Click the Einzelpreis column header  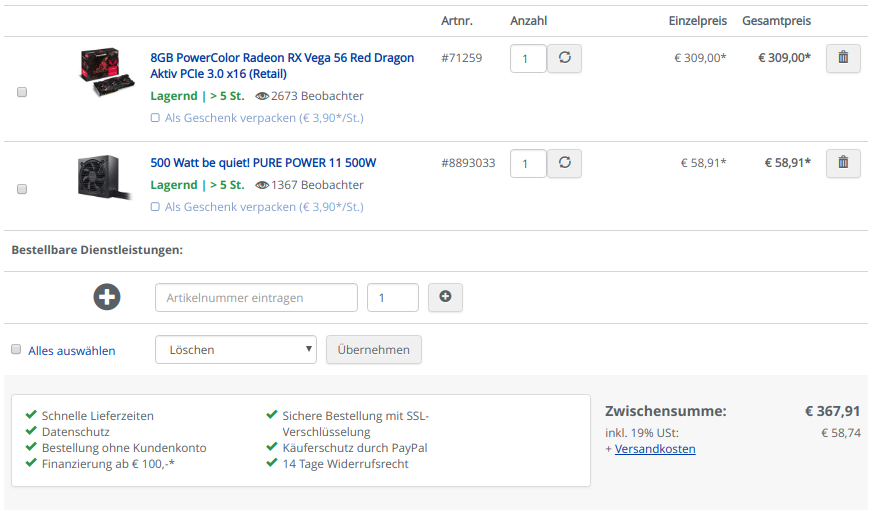coord(698,21)
